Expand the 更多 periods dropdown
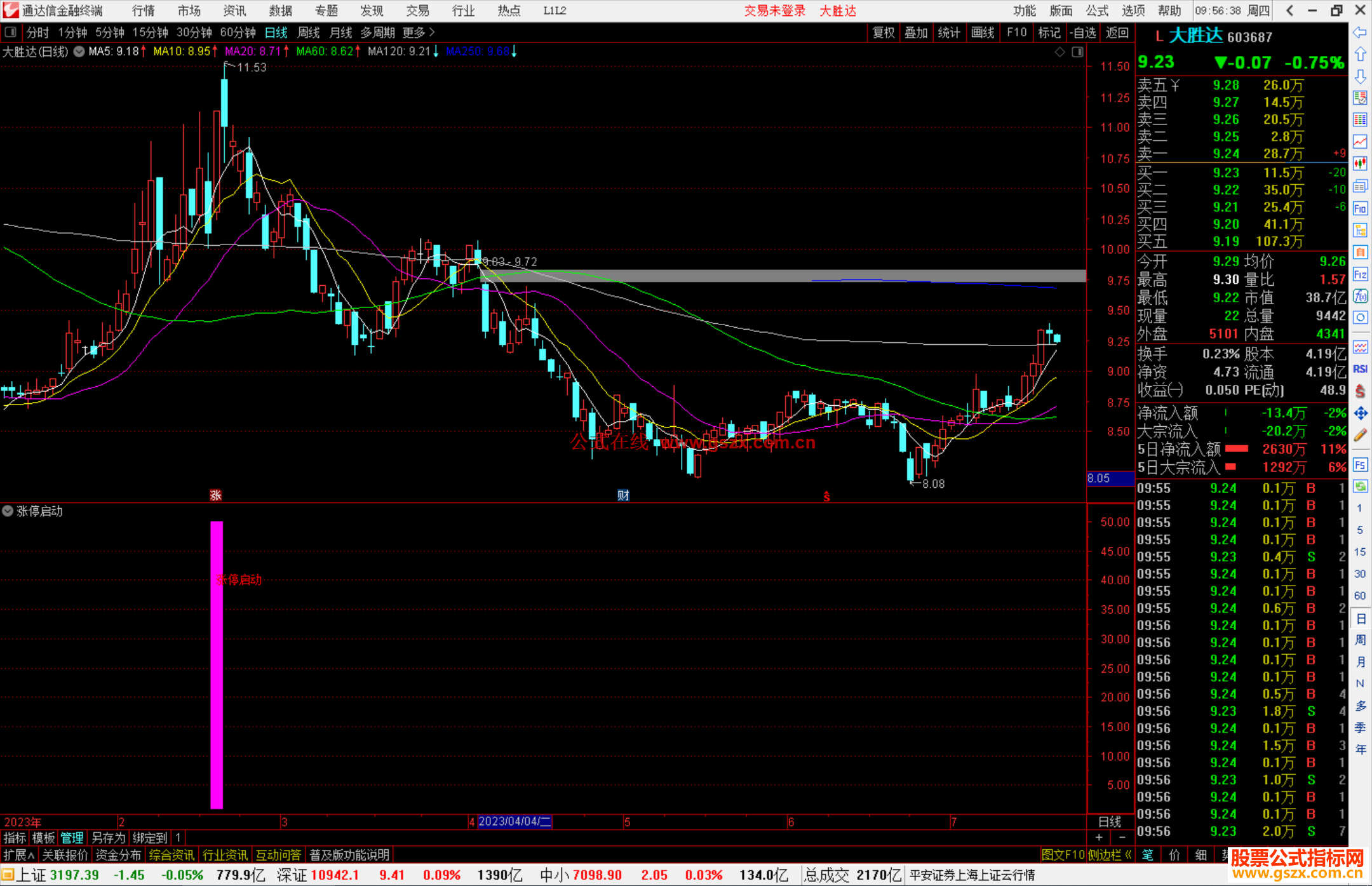This screenshot has height=886, width=1372. [x=419, y=32]
